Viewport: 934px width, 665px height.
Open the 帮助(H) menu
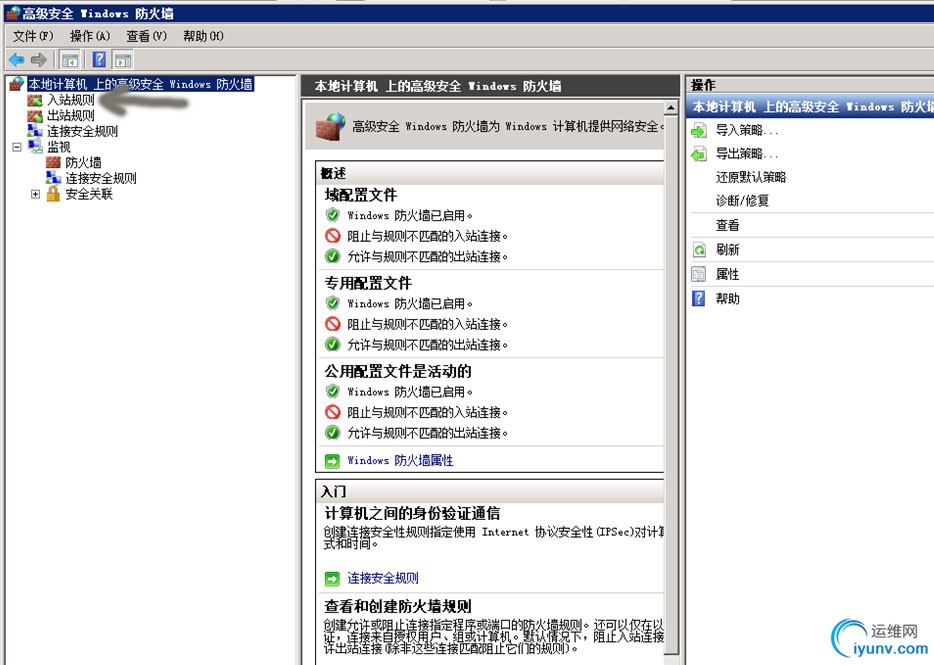click(x=203, y=36)
